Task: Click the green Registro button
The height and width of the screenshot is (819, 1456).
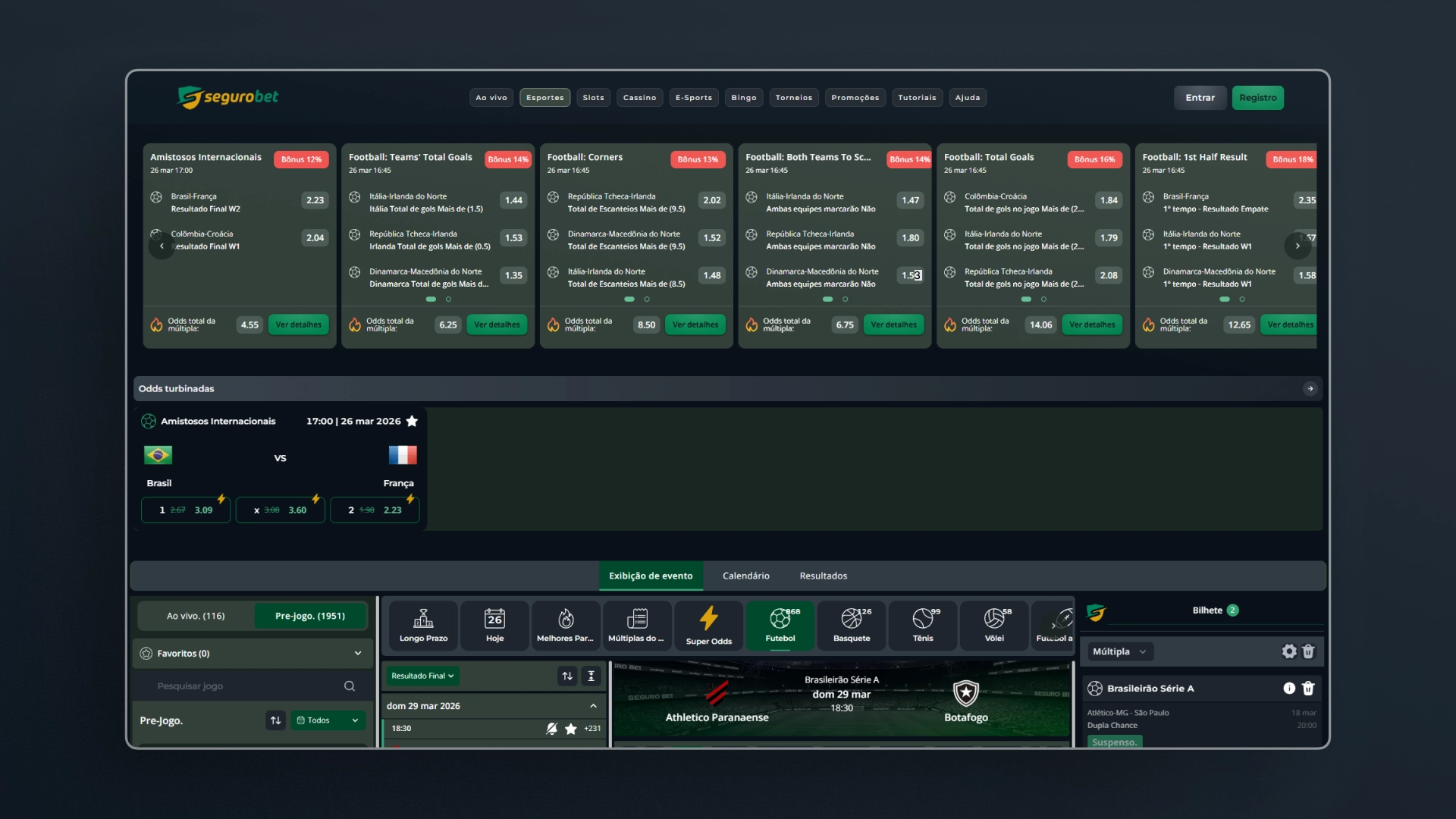Action: pos(1257,98)
